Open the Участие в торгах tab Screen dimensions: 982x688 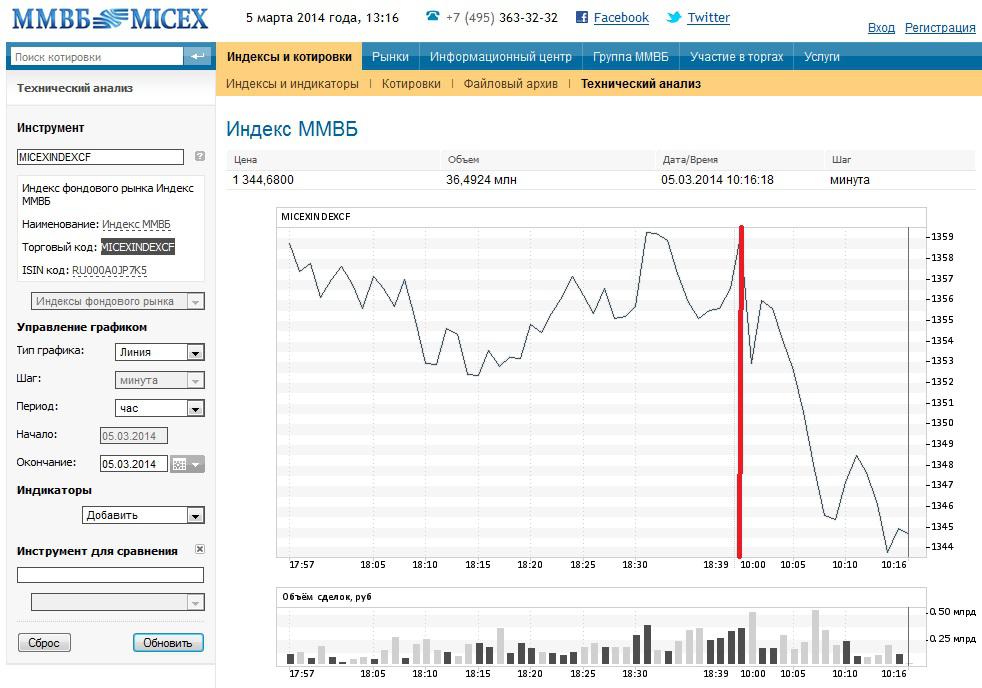click(x=736, y=56)
